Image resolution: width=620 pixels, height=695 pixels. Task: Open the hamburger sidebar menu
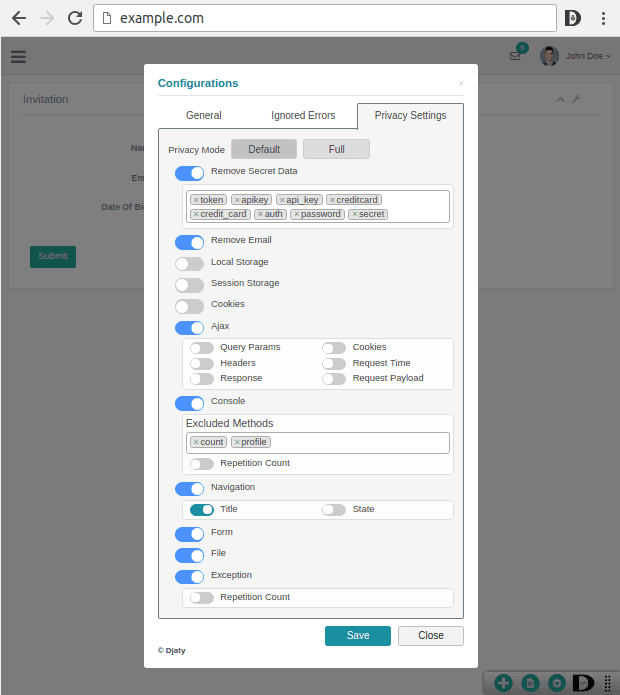[18, 57]
